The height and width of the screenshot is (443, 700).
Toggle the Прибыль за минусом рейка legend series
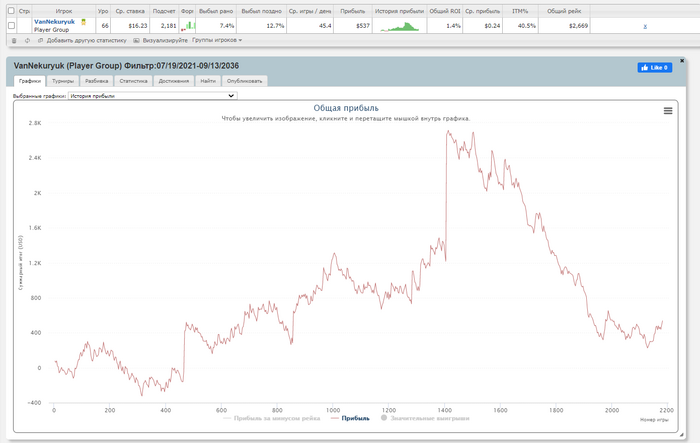[271, 418]
